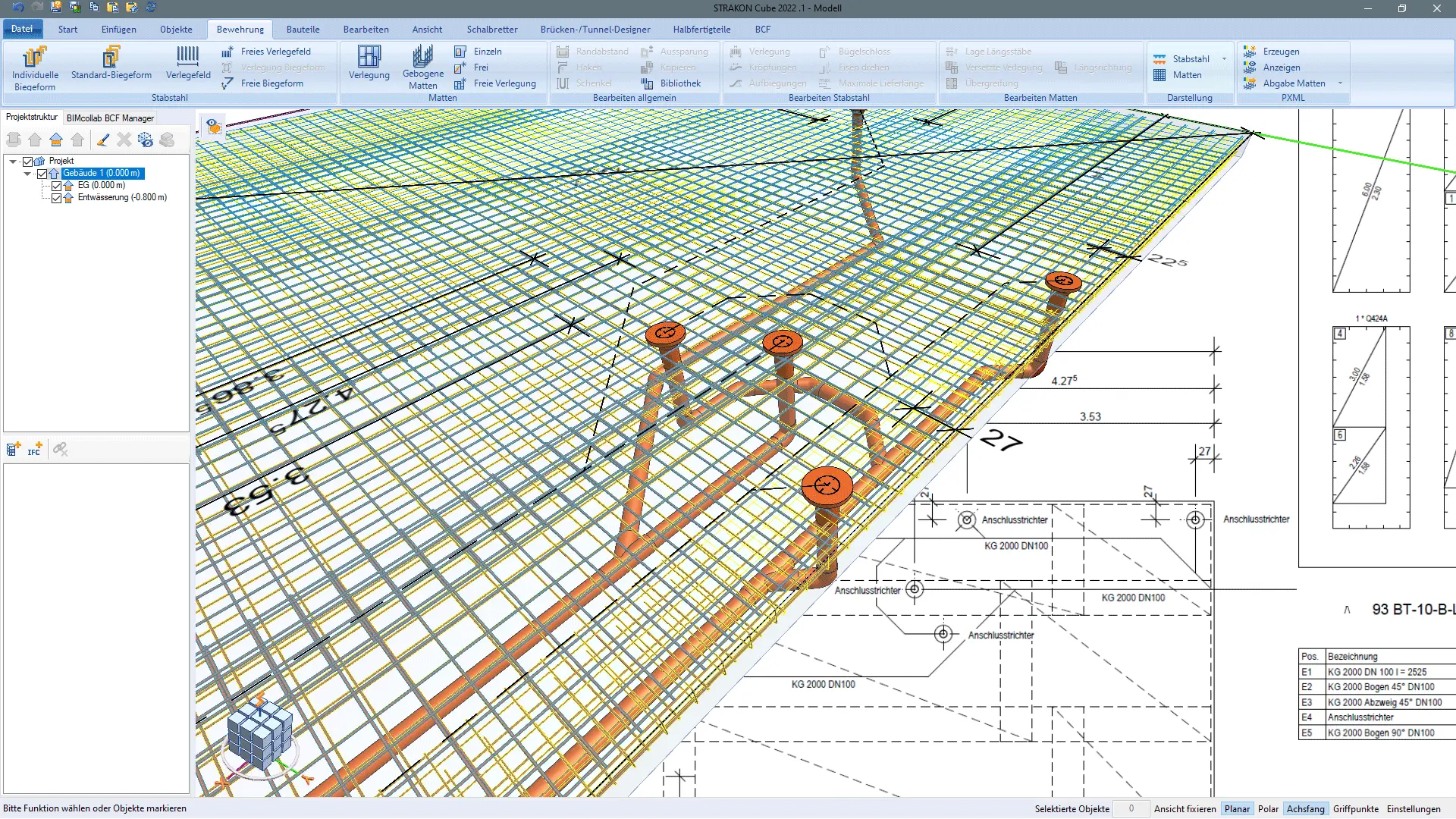Click the Selektierte Objekte count field
Screen dimensions: 1456x819
[x=1131, y=809]
